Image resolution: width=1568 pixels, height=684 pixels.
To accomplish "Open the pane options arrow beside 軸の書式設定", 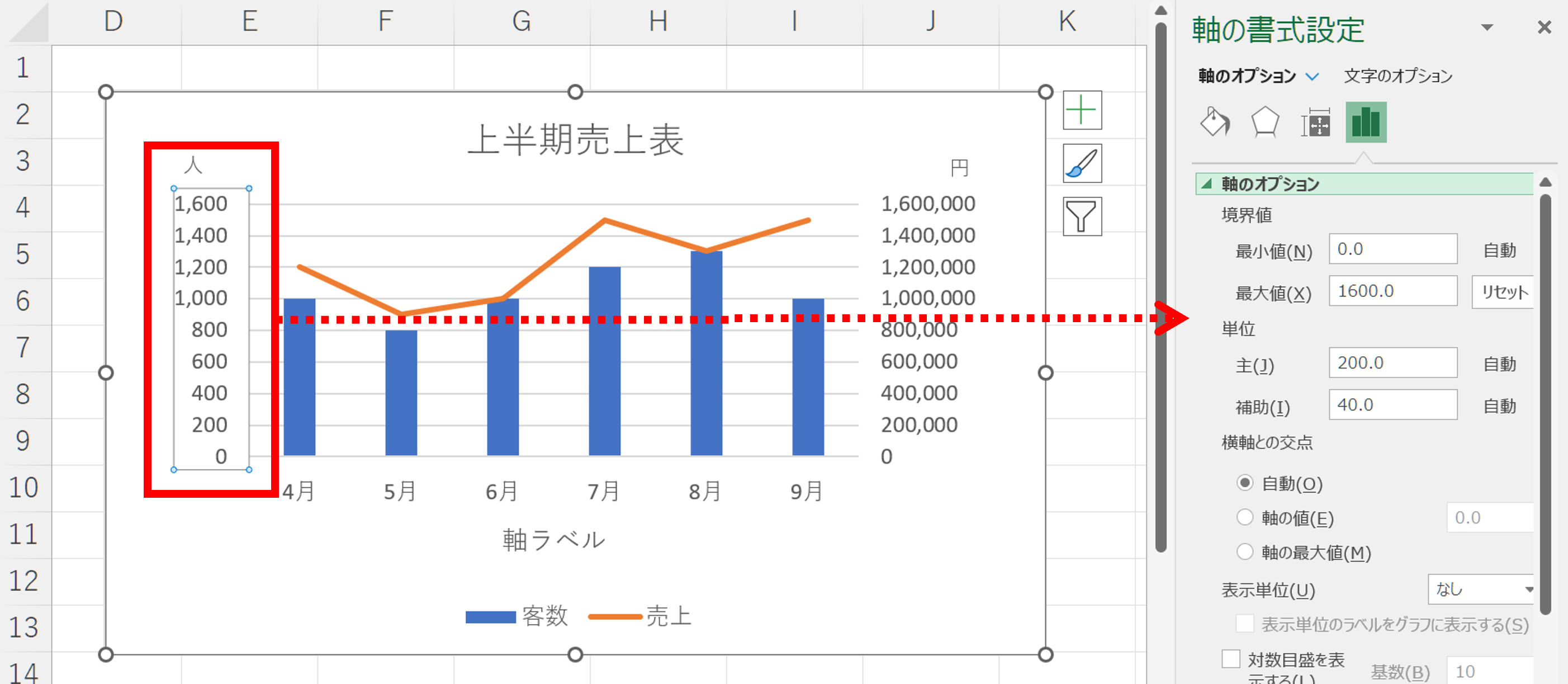I will pos(1487,27).
